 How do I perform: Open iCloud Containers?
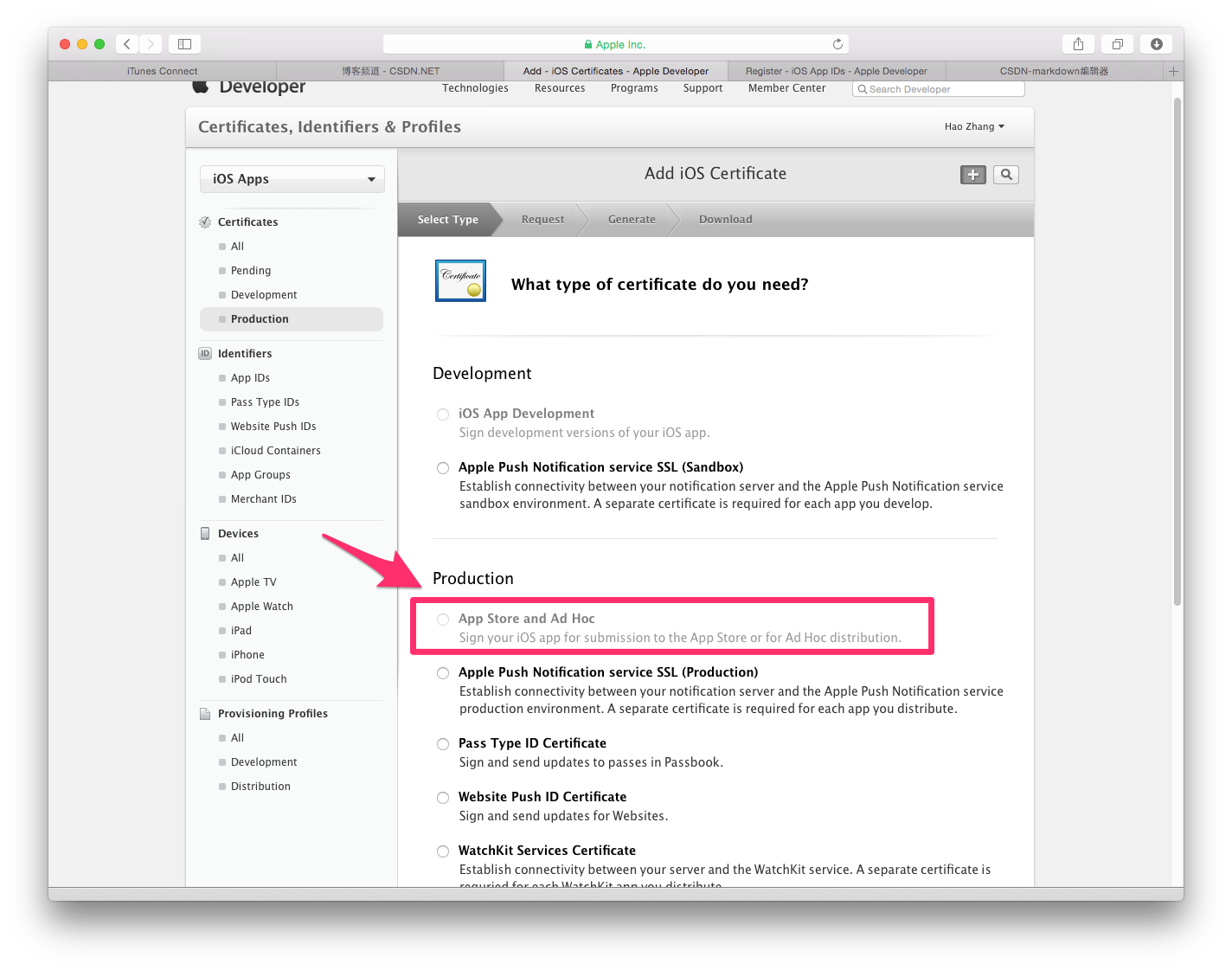[275, 451]
